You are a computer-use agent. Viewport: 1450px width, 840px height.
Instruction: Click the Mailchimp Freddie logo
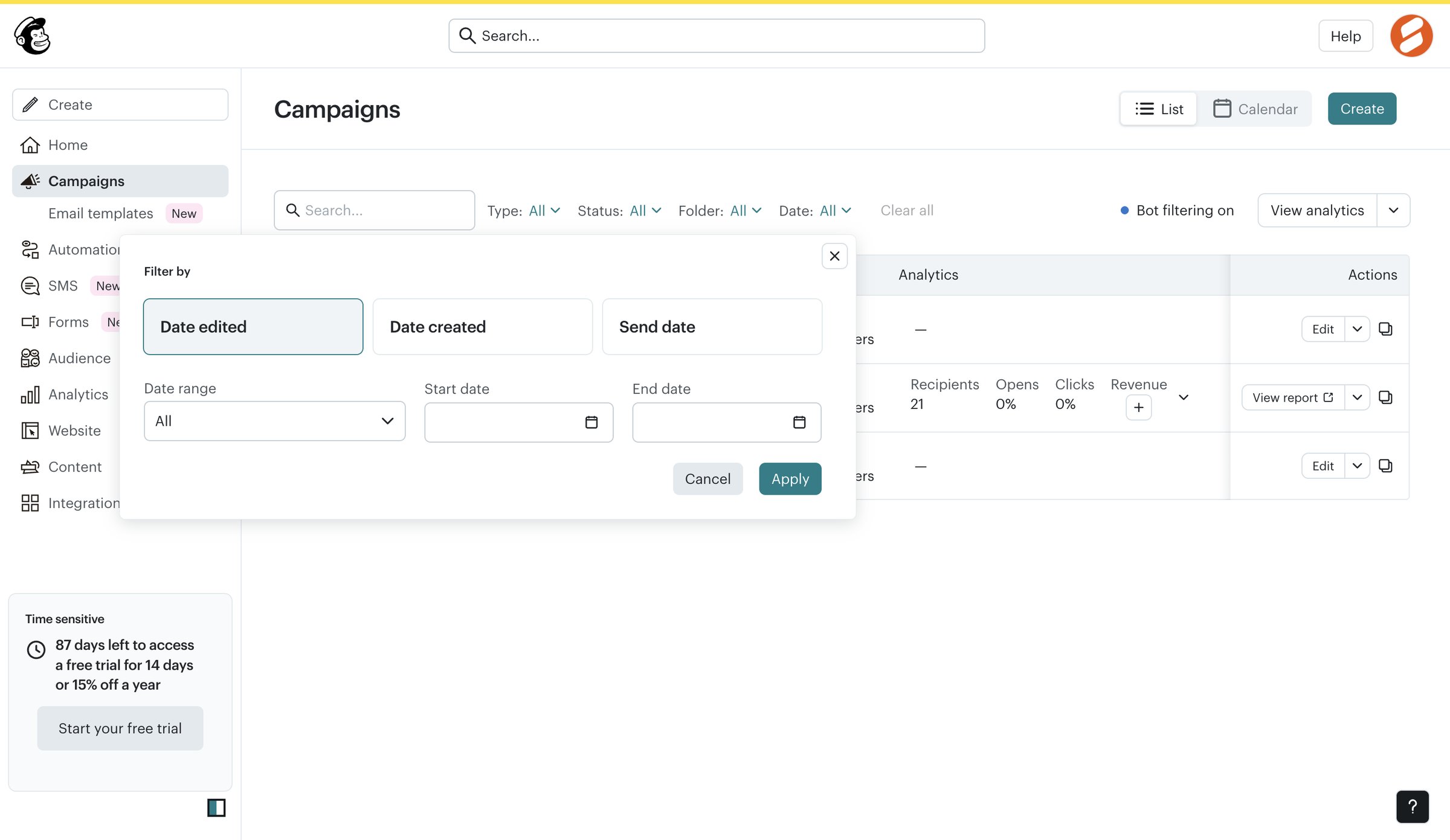(x=33, y=36)
